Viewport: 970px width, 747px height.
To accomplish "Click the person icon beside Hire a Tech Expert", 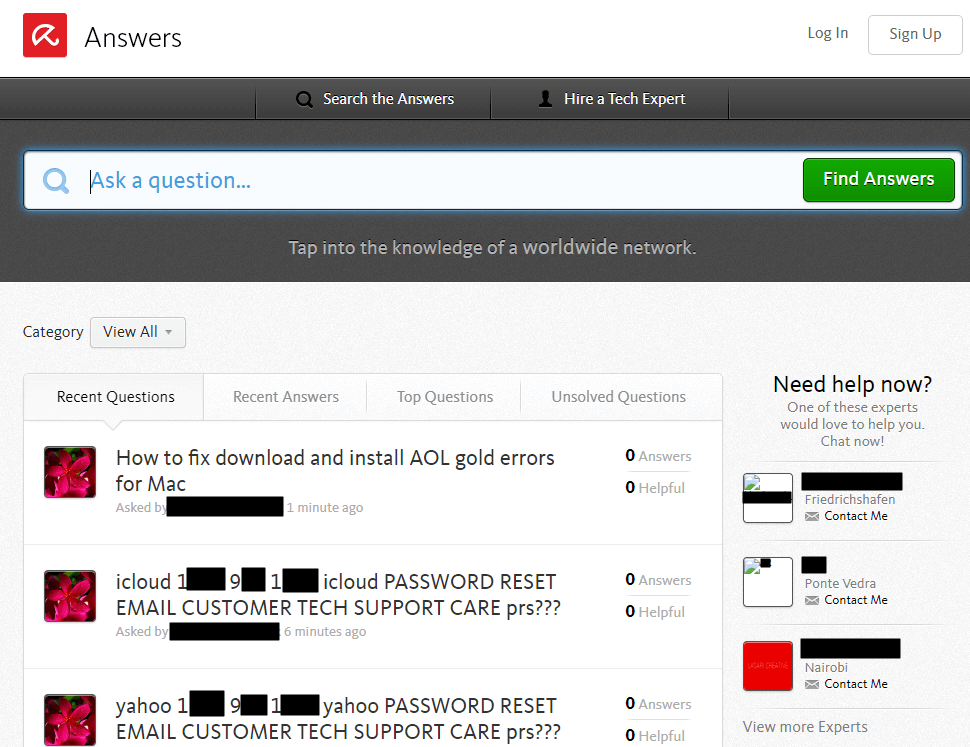I will click(545, 99).
